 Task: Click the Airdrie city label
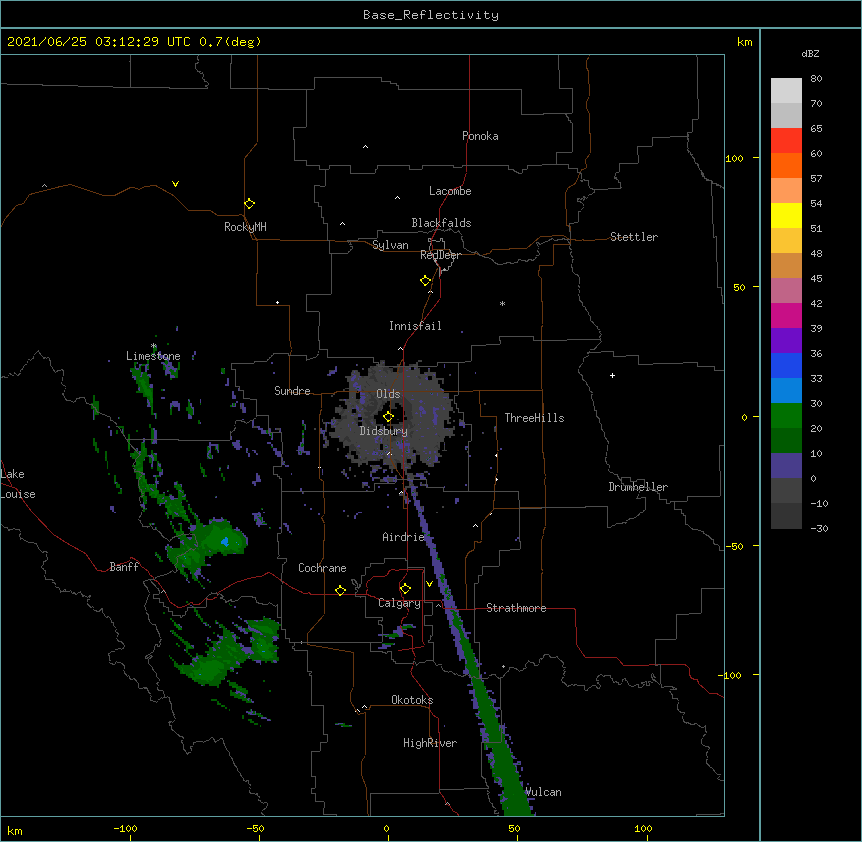tap(404, 537)
